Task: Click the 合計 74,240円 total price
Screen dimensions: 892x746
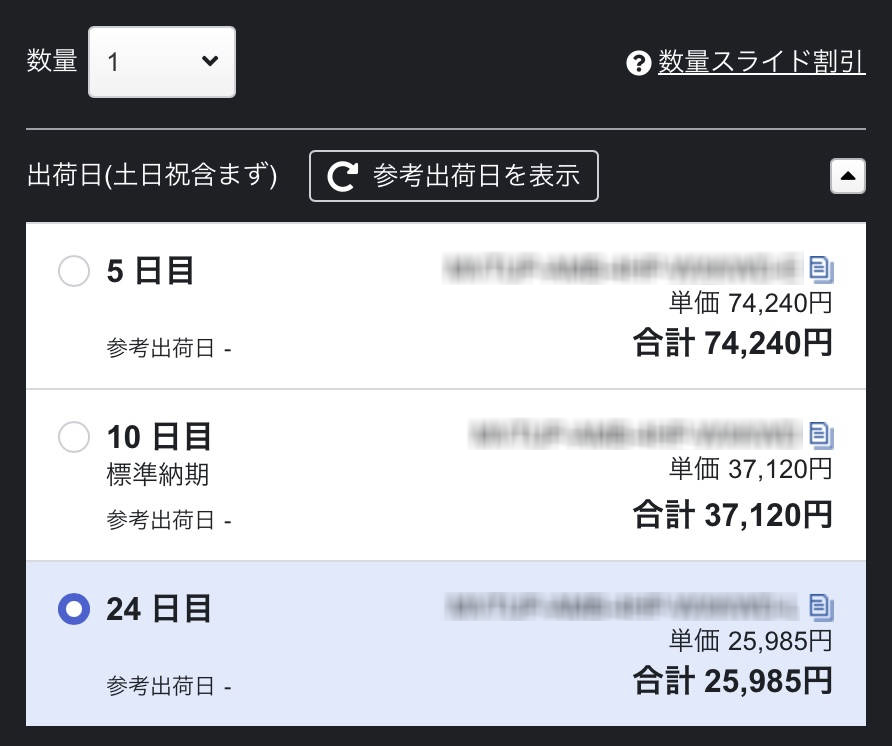Action: point(732,343)
